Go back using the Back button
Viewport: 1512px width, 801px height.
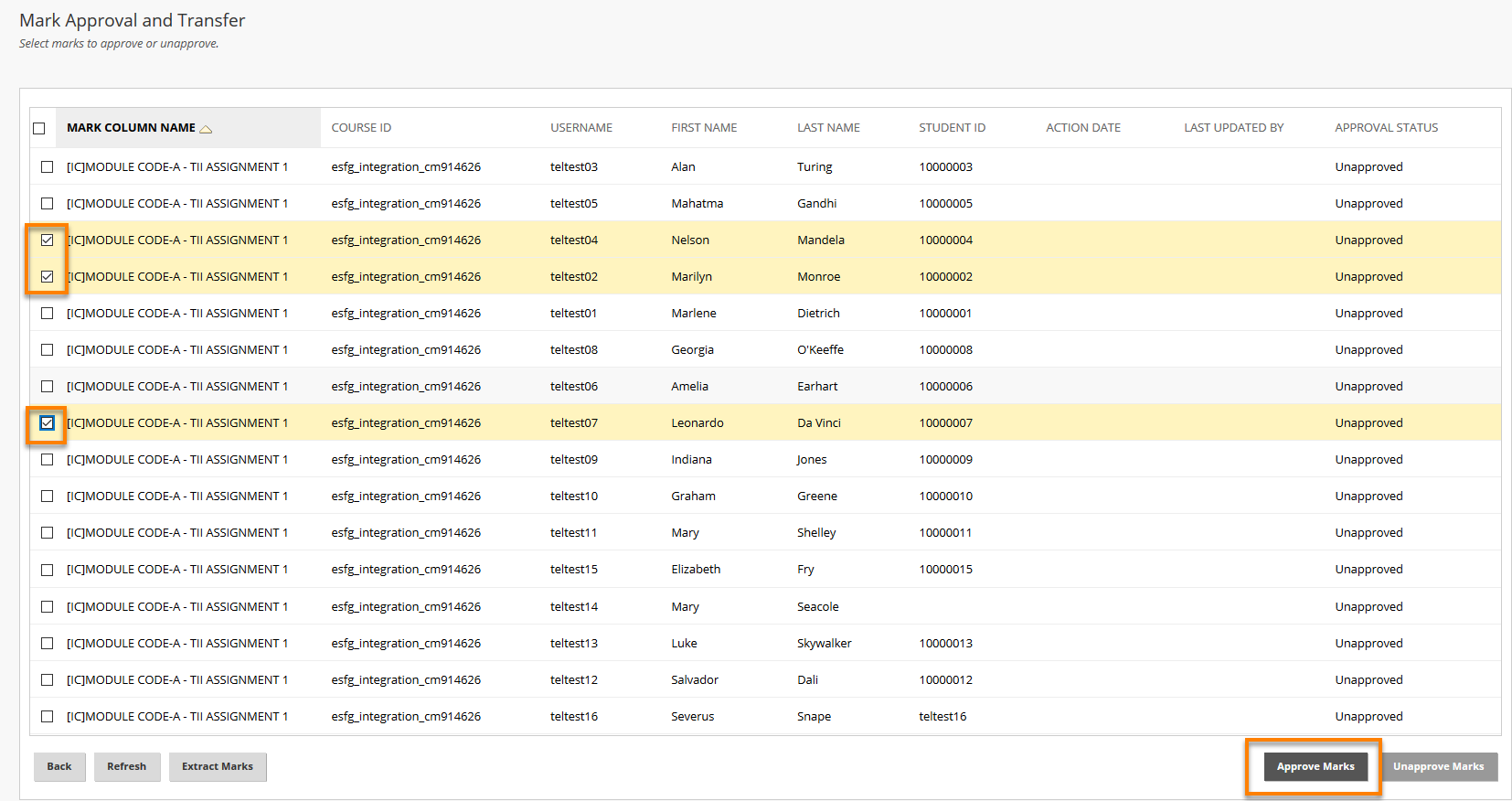(x=59, y=767)
